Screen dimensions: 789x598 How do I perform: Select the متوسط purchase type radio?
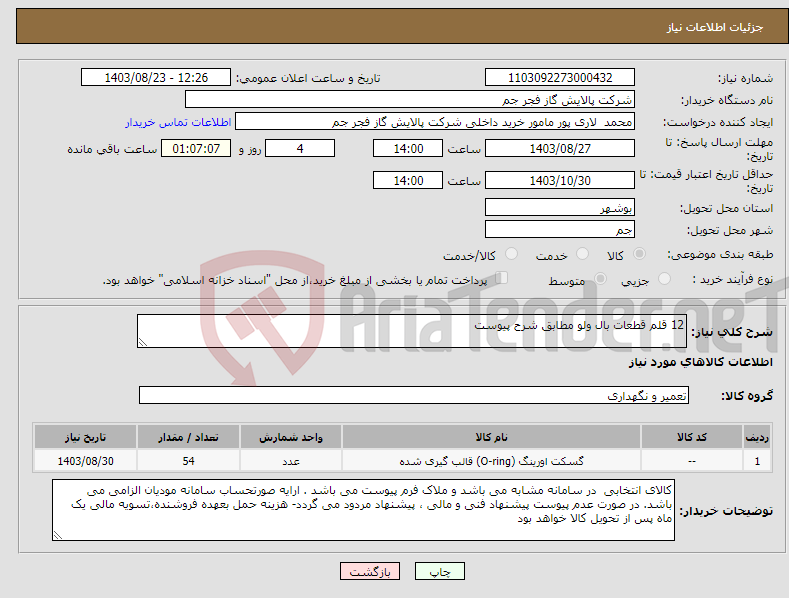(600, 278)
